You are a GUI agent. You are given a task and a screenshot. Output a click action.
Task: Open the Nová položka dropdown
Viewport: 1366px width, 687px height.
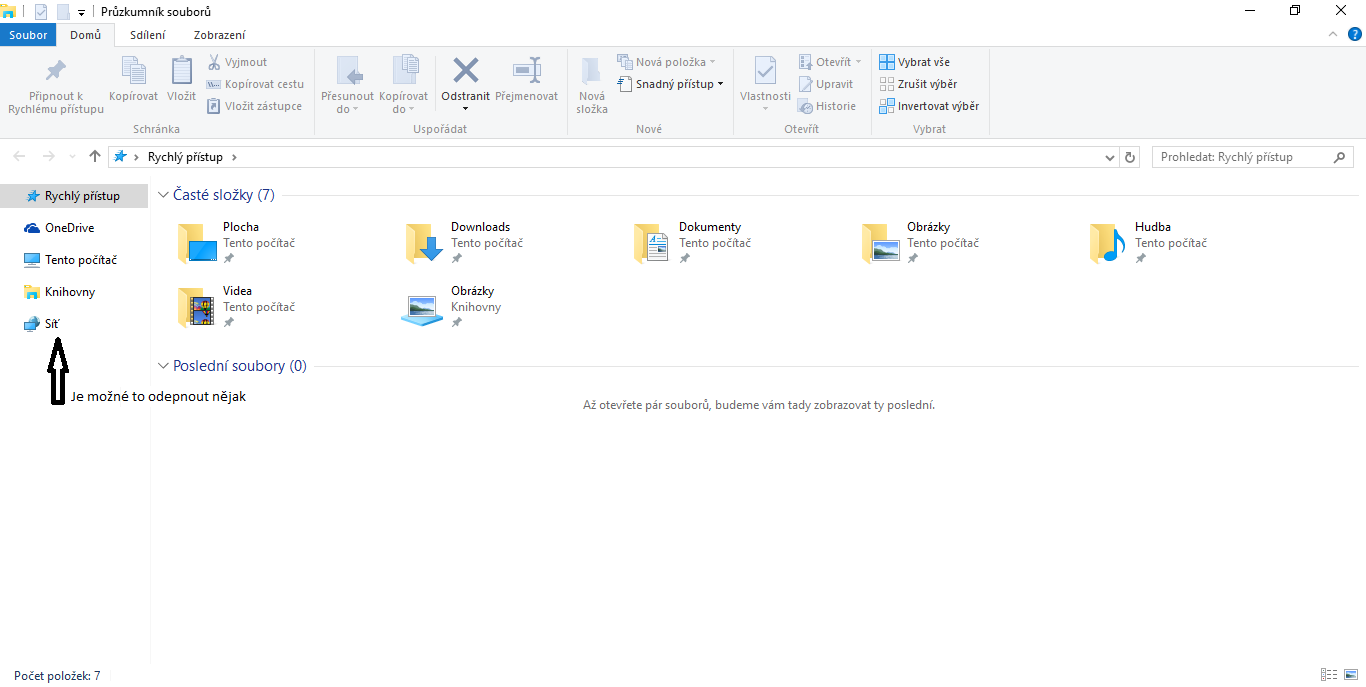click(666, 62)
